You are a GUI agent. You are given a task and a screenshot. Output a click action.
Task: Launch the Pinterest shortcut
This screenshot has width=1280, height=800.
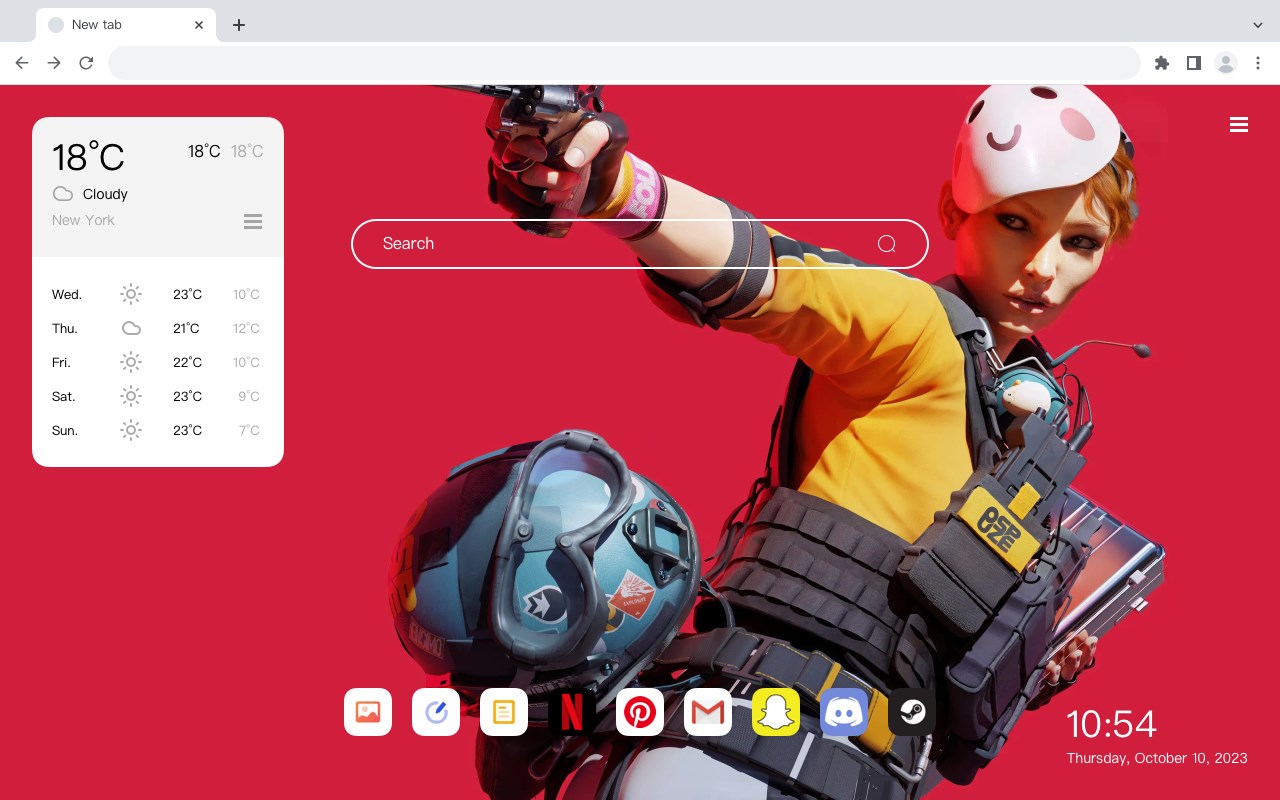(640, 712)
